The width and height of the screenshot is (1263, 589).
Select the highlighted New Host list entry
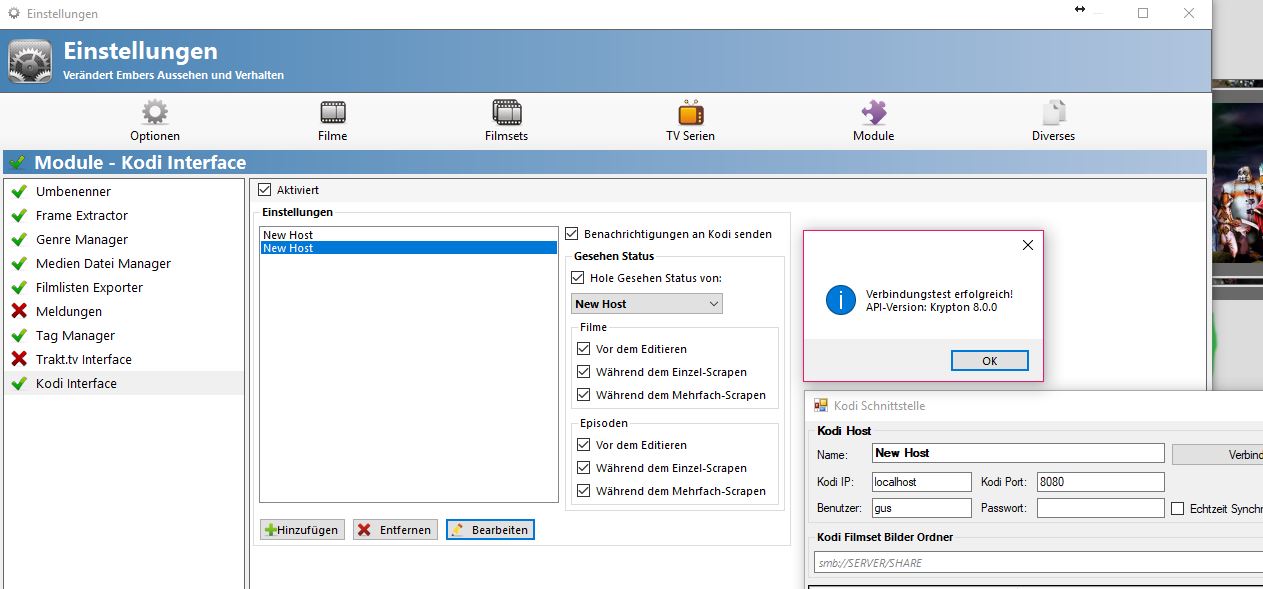(408, 248)
